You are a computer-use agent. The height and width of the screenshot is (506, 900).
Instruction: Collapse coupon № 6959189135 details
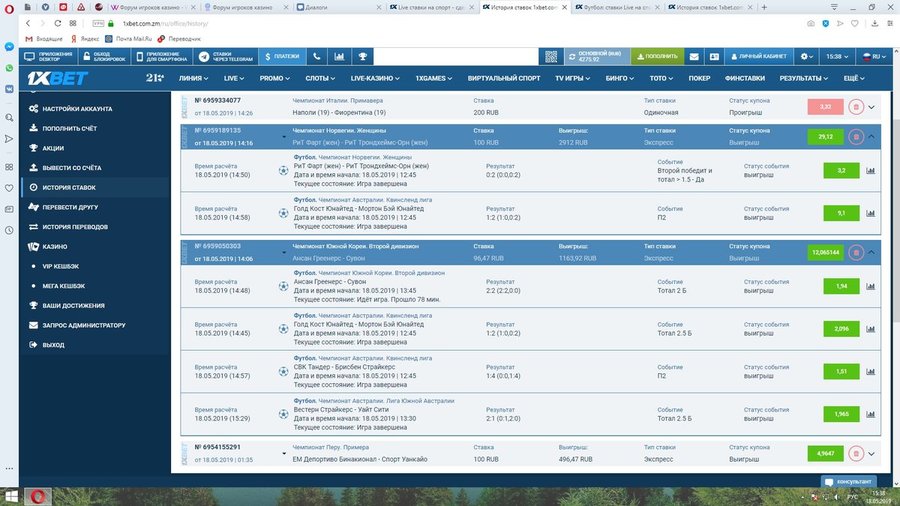[x=871, y=137]
